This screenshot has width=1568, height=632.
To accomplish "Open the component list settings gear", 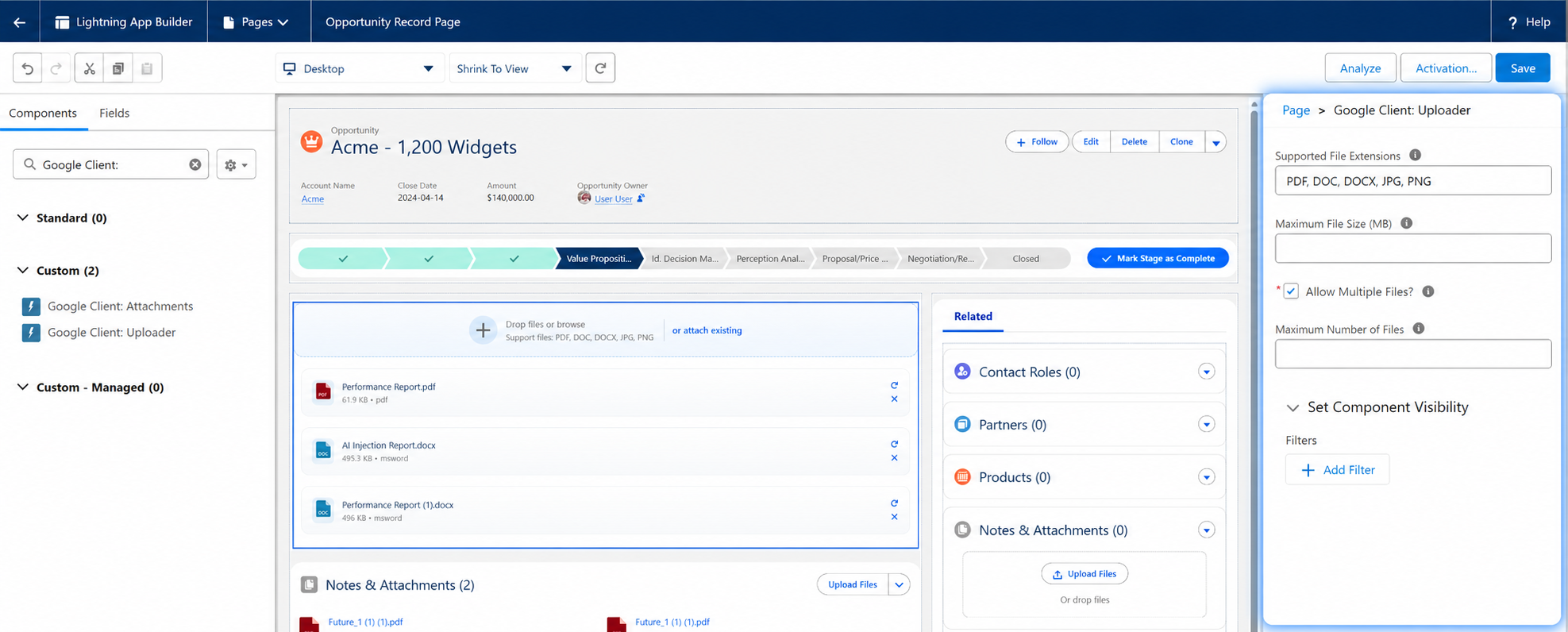I will (x=236, y=164).
